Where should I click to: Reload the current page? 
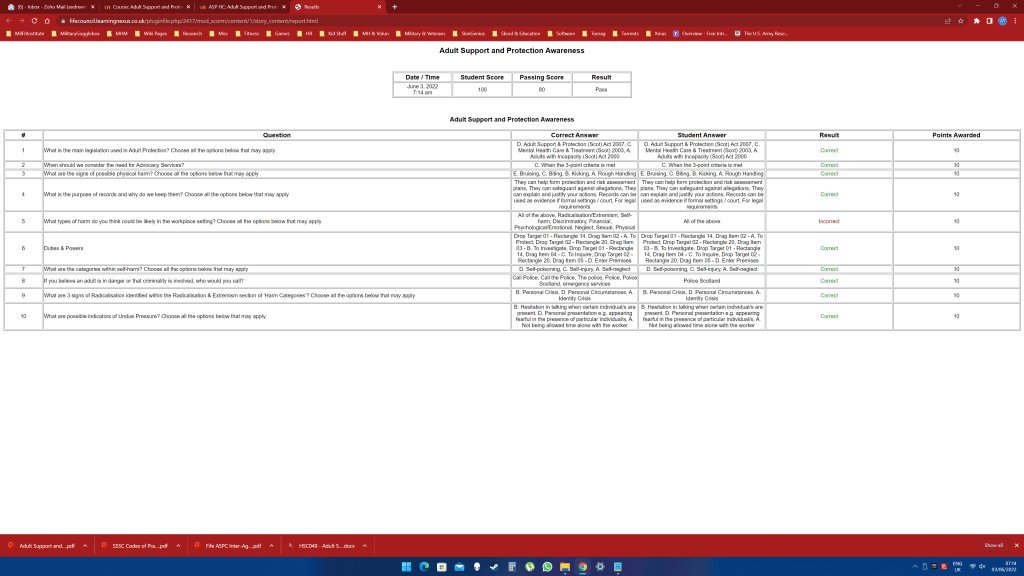pos(33,20)
